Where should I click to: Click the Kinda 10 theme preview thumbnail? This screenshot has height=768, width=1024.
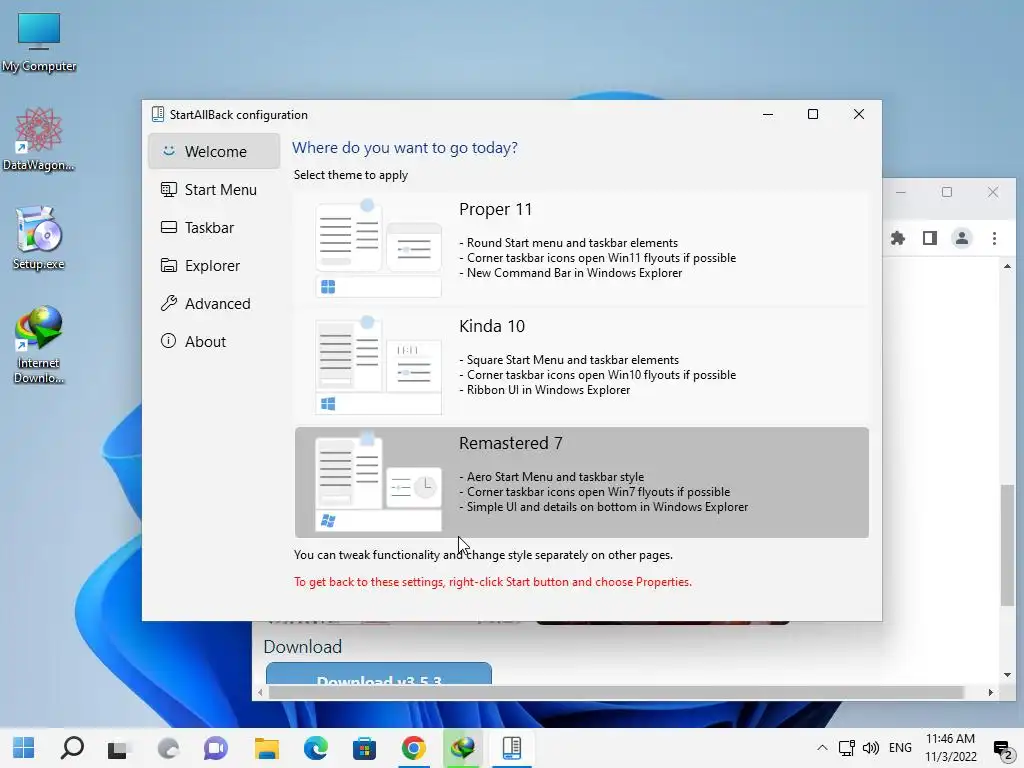pyautogui.click(x=379, y=366)
